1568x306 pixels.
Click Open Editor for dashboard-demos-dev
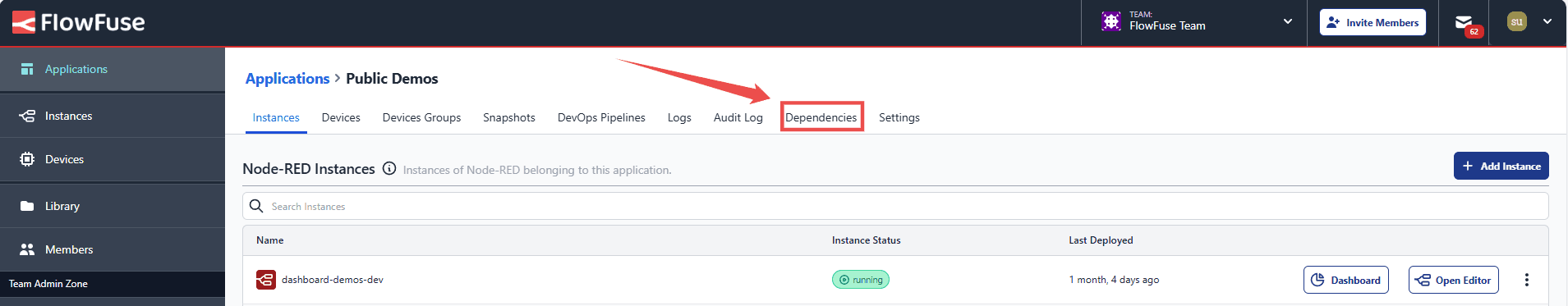point(1454,280)
